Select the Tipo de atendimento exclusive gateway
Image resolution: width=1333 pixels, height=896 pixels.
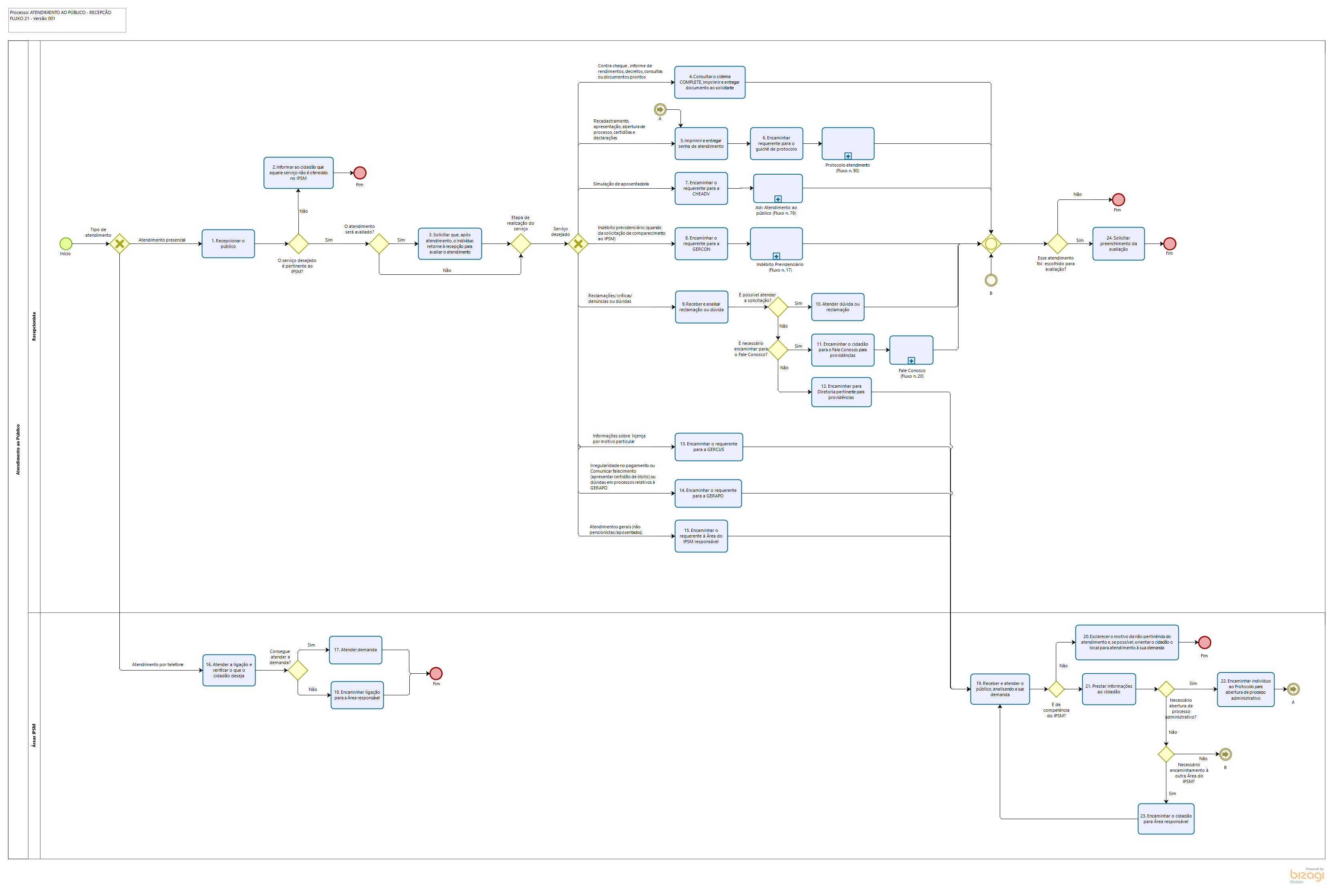pos(119,244)
